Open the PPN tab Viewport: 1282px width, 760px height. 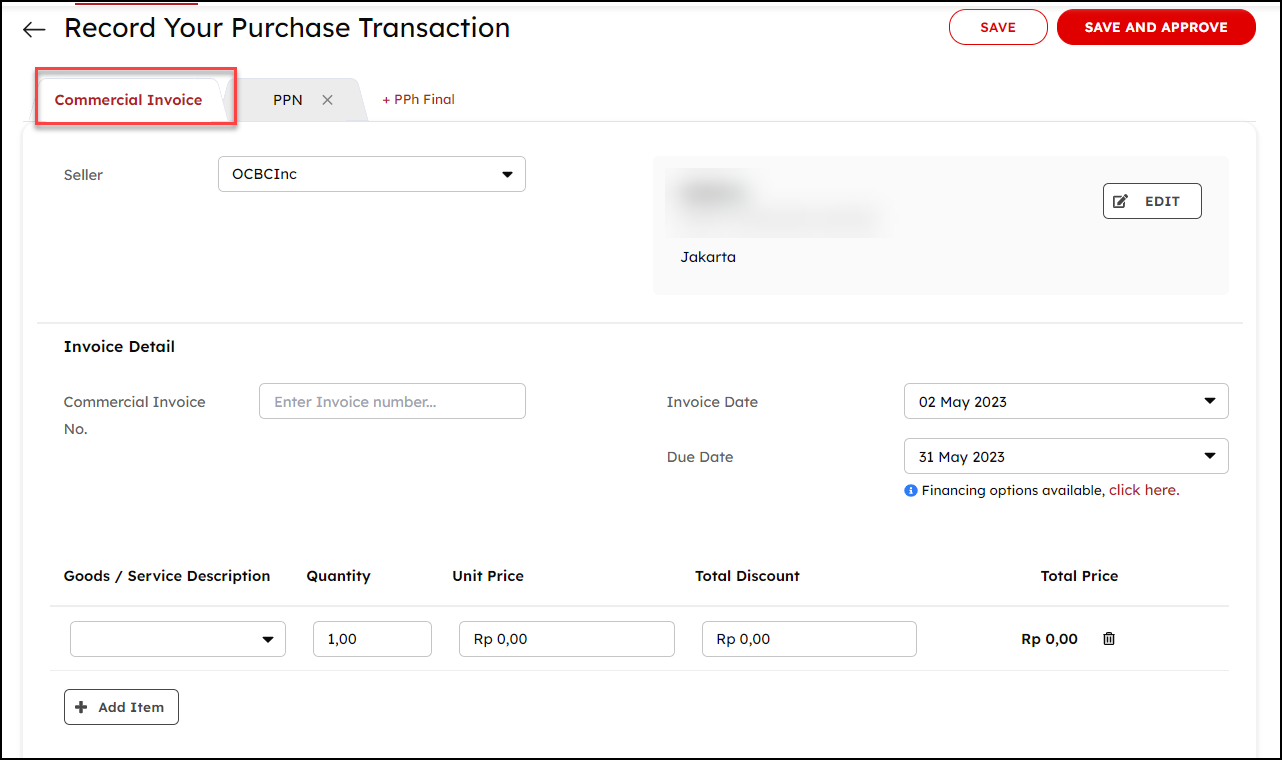point(287,100)
